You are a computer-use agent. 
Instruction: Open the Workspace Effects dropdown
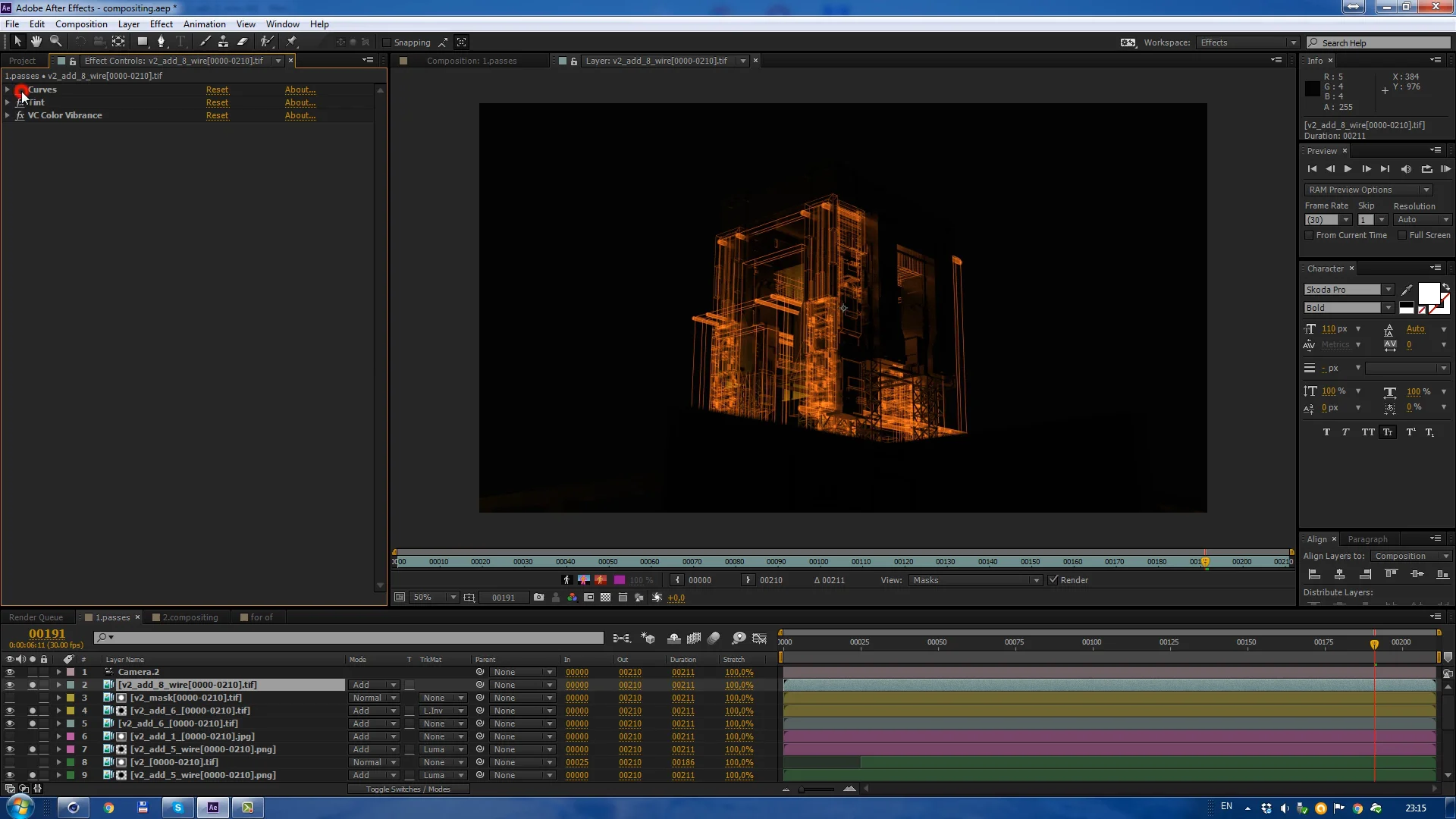(1247, 42)
